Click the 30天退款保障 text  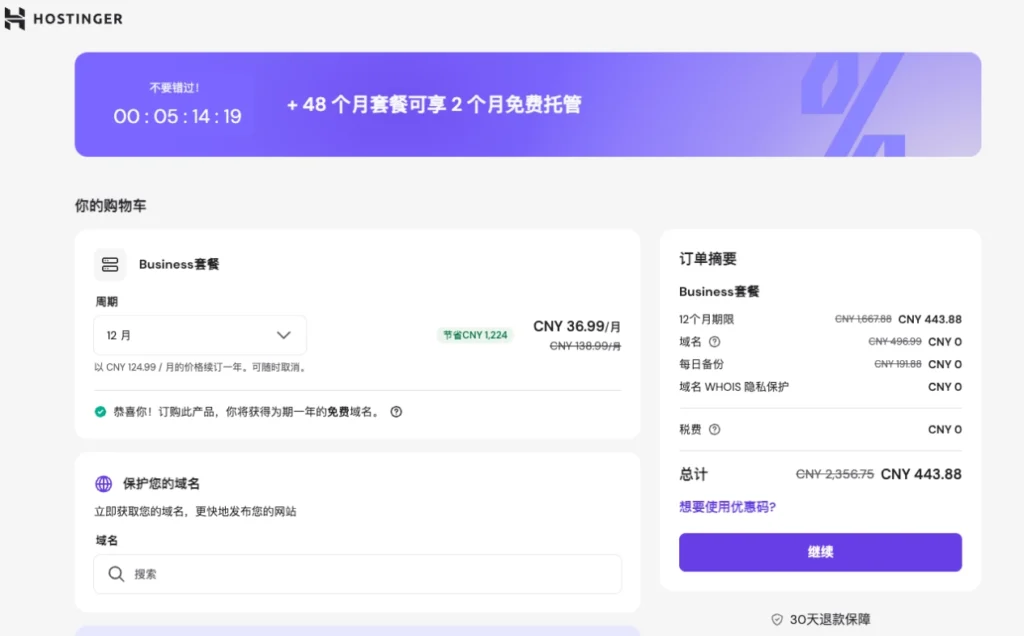pyautogui.click(x=830, y=619)
